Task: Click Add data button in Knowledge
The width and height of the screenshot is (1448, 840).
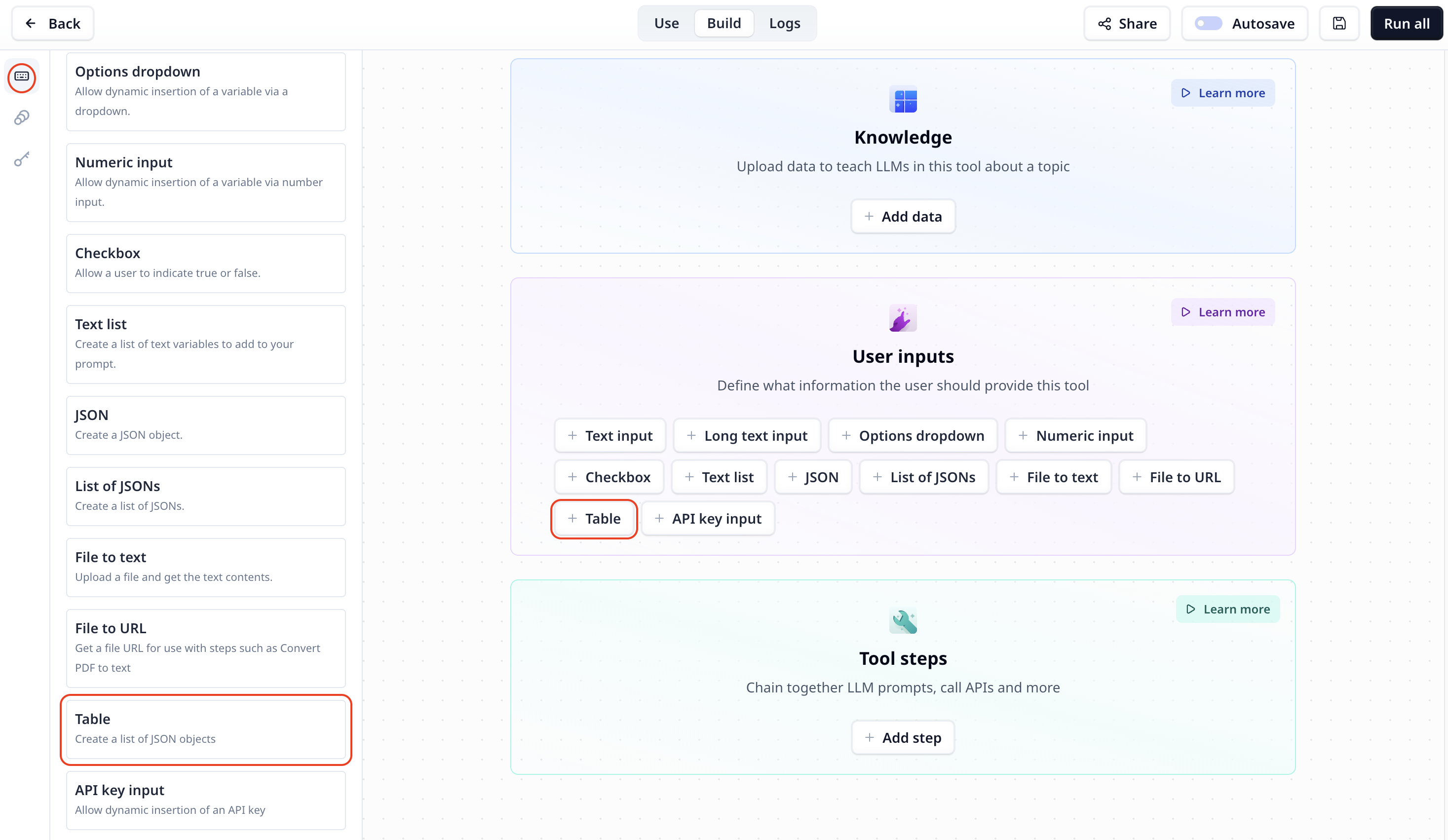Action: tap(903, 216)
